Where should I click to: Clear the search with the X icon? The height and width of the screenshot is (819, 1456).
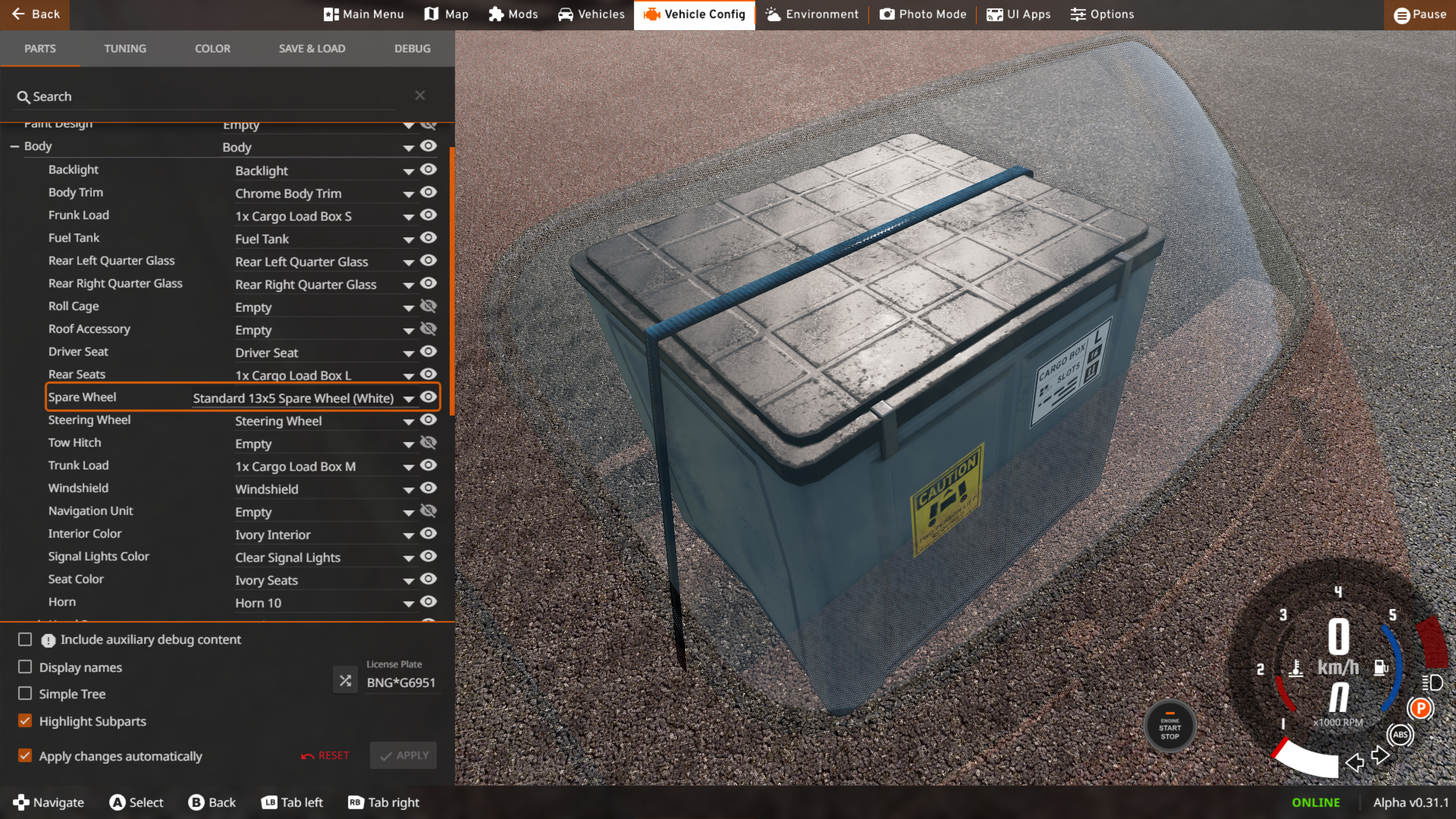[x=420, y=96]
